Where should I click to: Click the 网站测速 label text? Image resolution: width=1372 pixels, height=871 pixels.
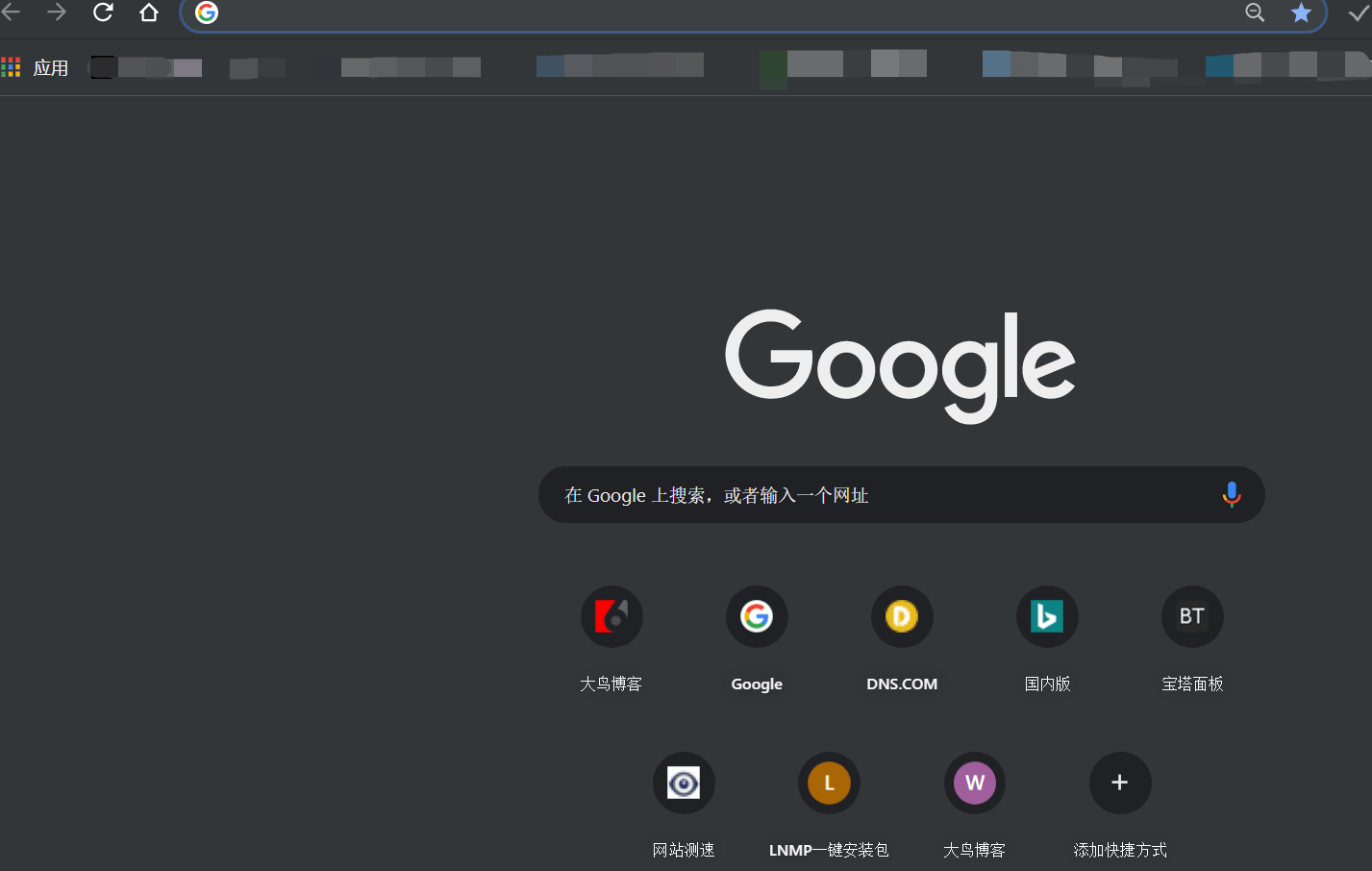pos(684,850)
